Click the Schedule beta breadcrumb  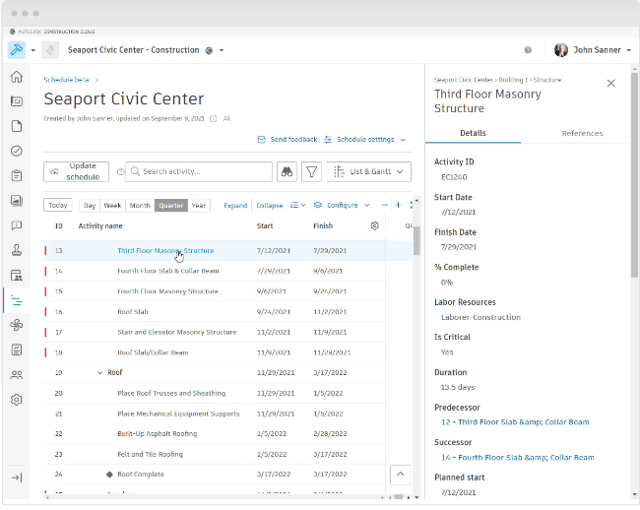66,80
